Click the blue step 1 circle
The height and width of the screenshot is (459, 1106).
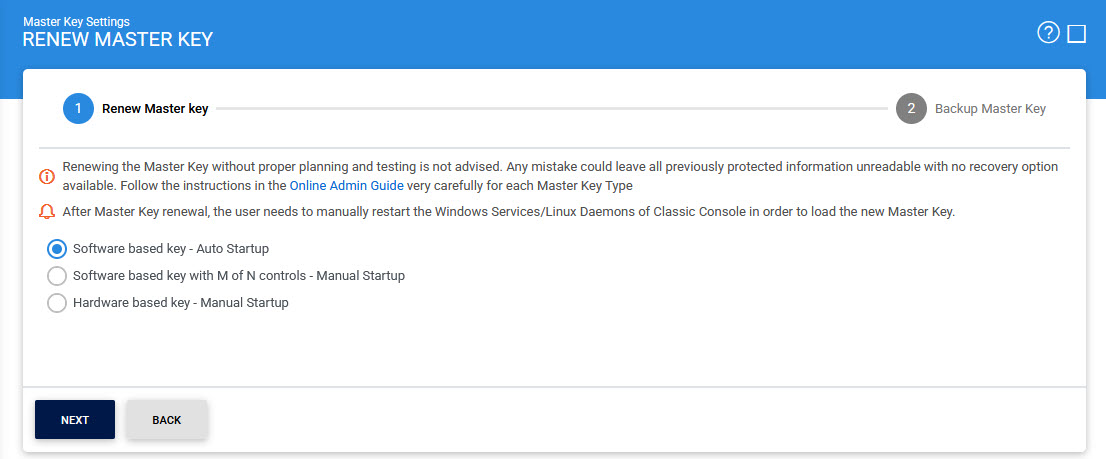pos(78,109)
